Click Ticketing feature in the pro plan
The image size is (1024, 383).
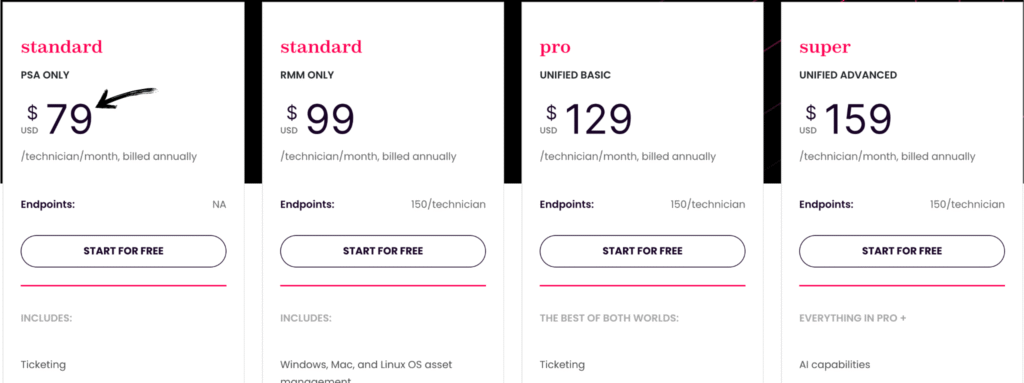(x=562, y=365)
